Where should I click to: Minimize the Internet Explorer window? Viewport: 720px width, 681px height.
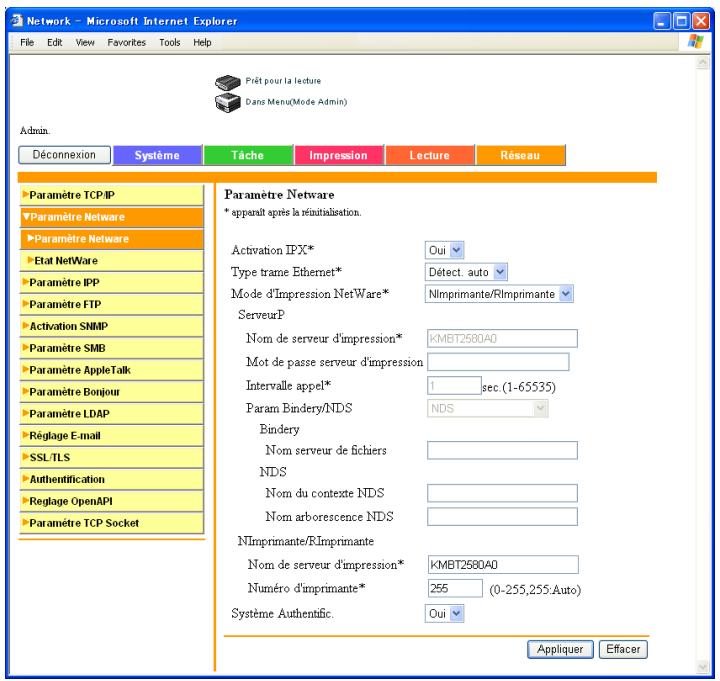click(661, 21)
